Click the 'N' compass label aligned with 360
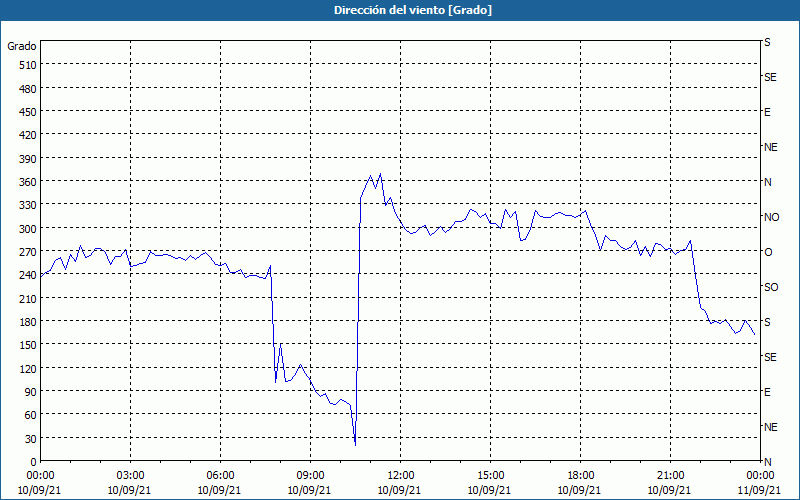This screenshot has width=800, height=500. coord(768,182)
